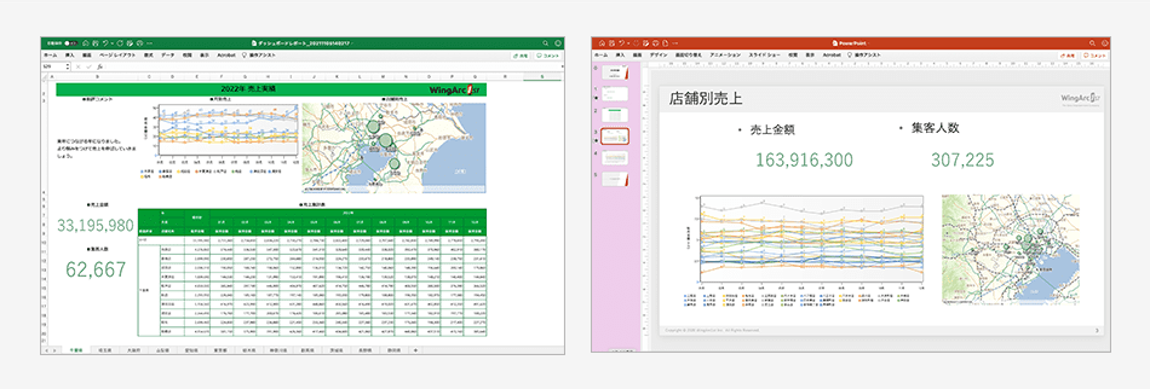Viewport: 1150px width, 389px height.
Task: Click the Search magnifier icon in PowerPoint
Action: [1091, 43]
